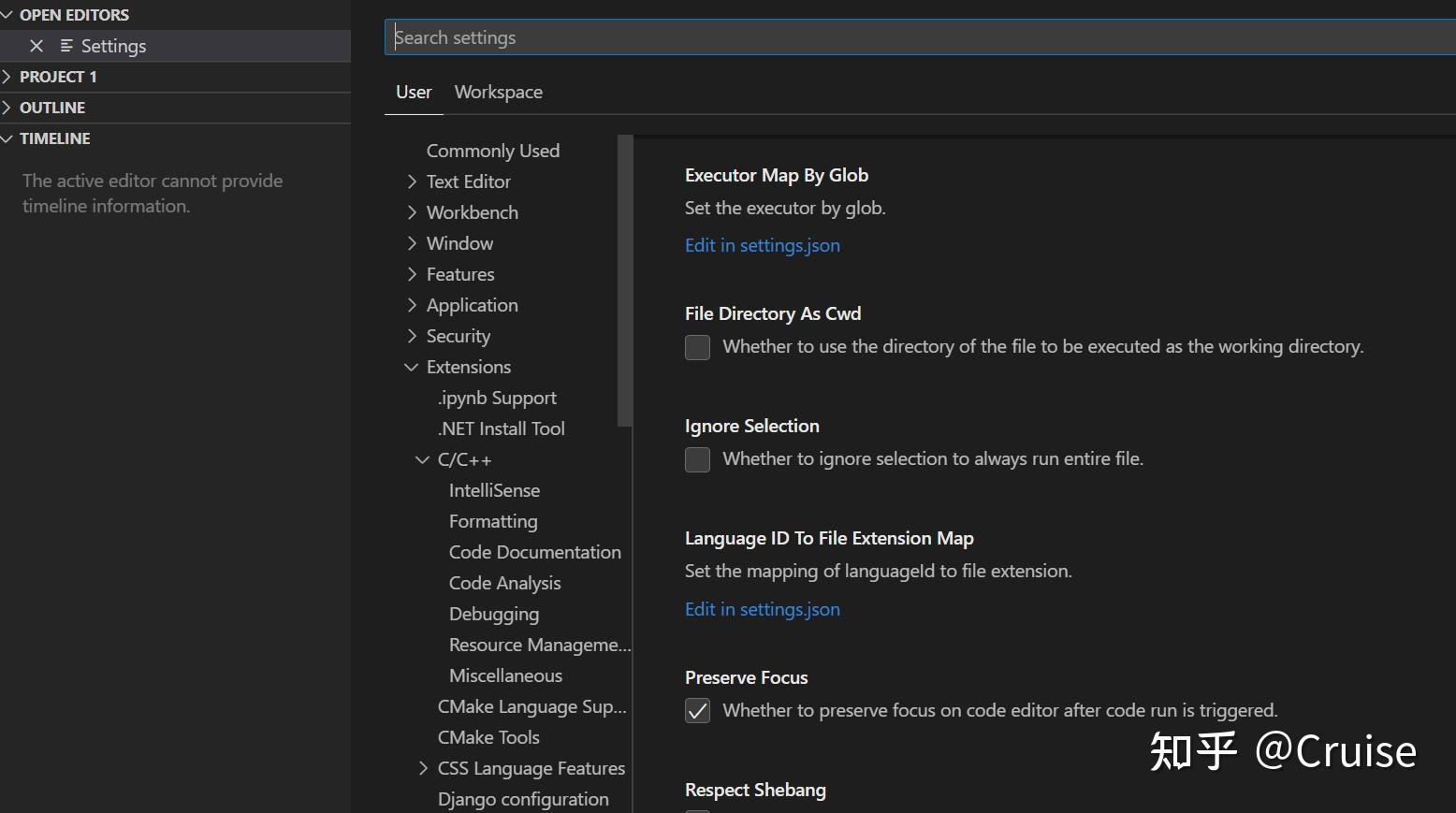Uncheck the Preserve Focus setting
Screen dimensions: 1456x813
click(696, 710)
